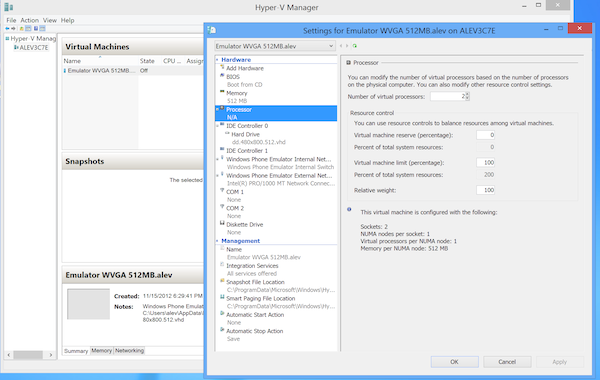Screen dimensions: 600x380
Task: Collapse the Management section
Action: pos(217,241)
